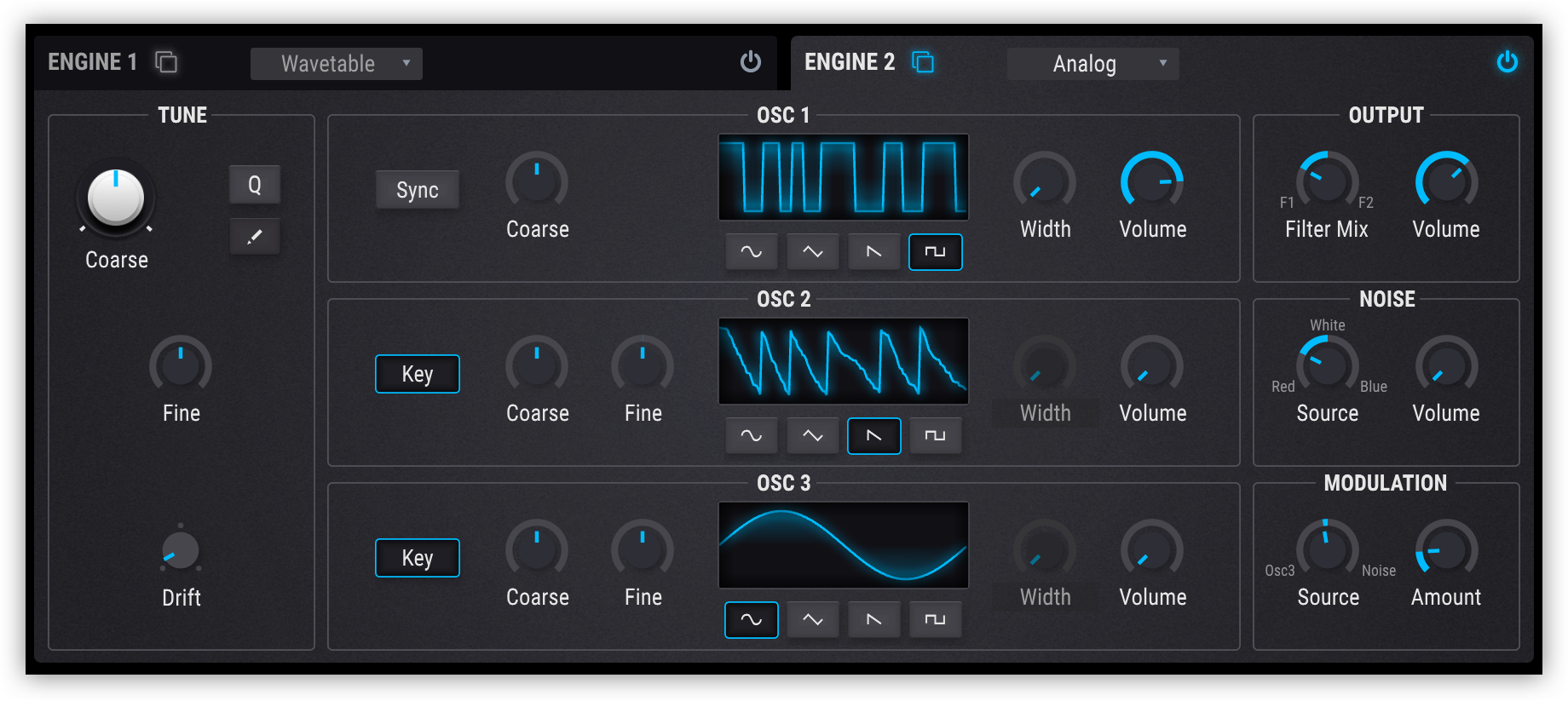
Task: Select triangle waveform for OSC 1
Action: [813, 251]
